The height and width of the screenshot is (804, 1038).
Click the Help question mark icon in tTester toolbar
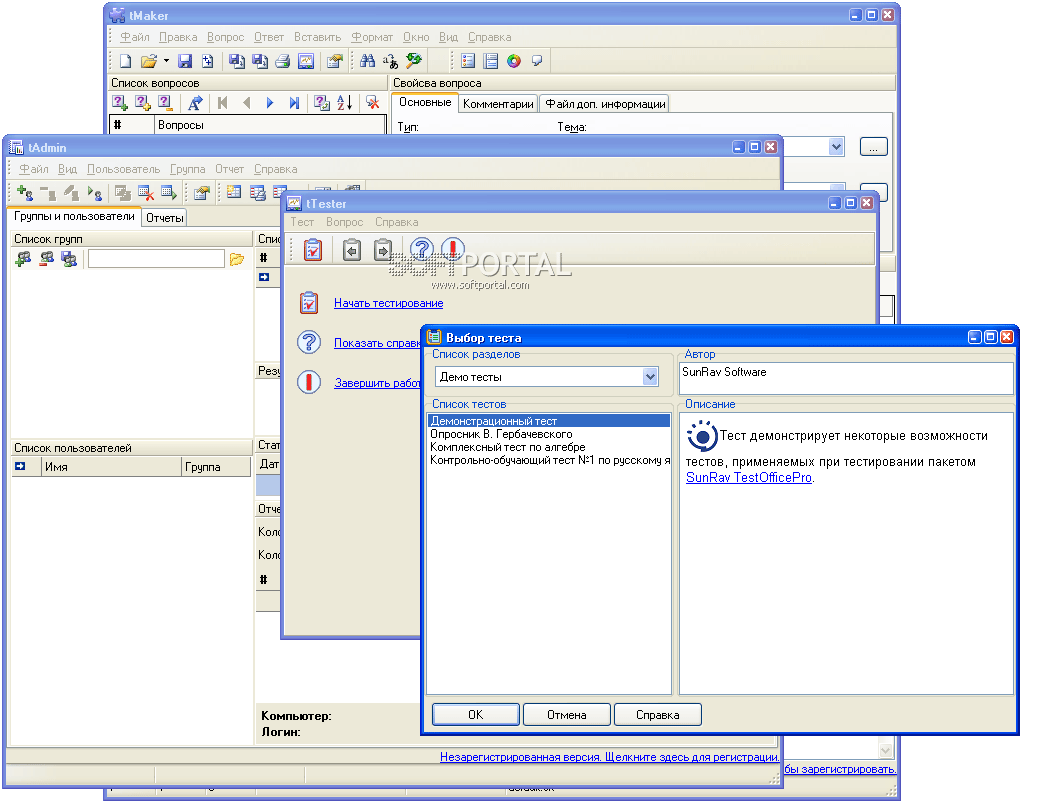click(422, 249)
